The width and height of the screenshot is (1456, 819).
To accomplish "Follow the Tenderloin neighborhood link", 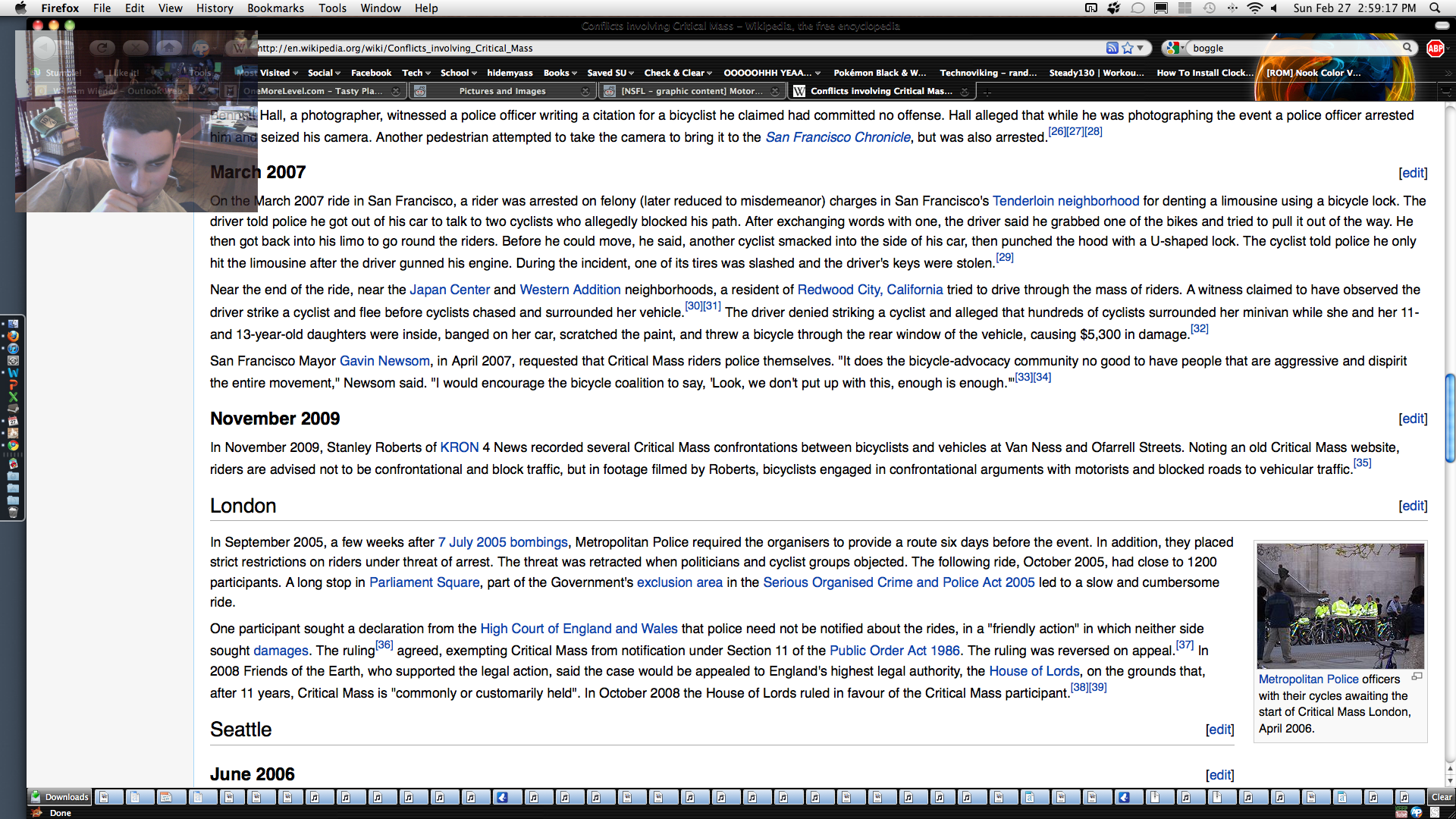I will [1065, 201].
